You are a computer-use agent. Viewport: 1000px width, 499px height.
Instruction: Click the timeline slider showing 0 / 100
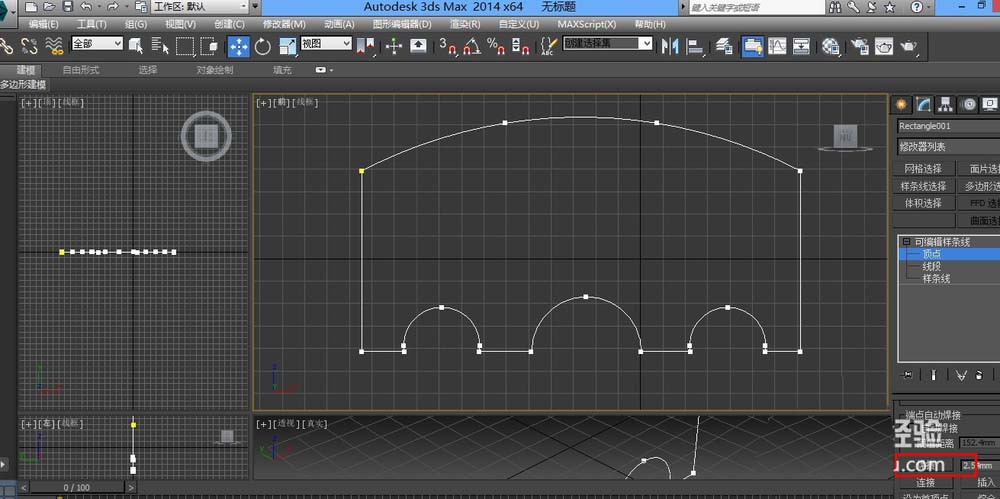77,488
